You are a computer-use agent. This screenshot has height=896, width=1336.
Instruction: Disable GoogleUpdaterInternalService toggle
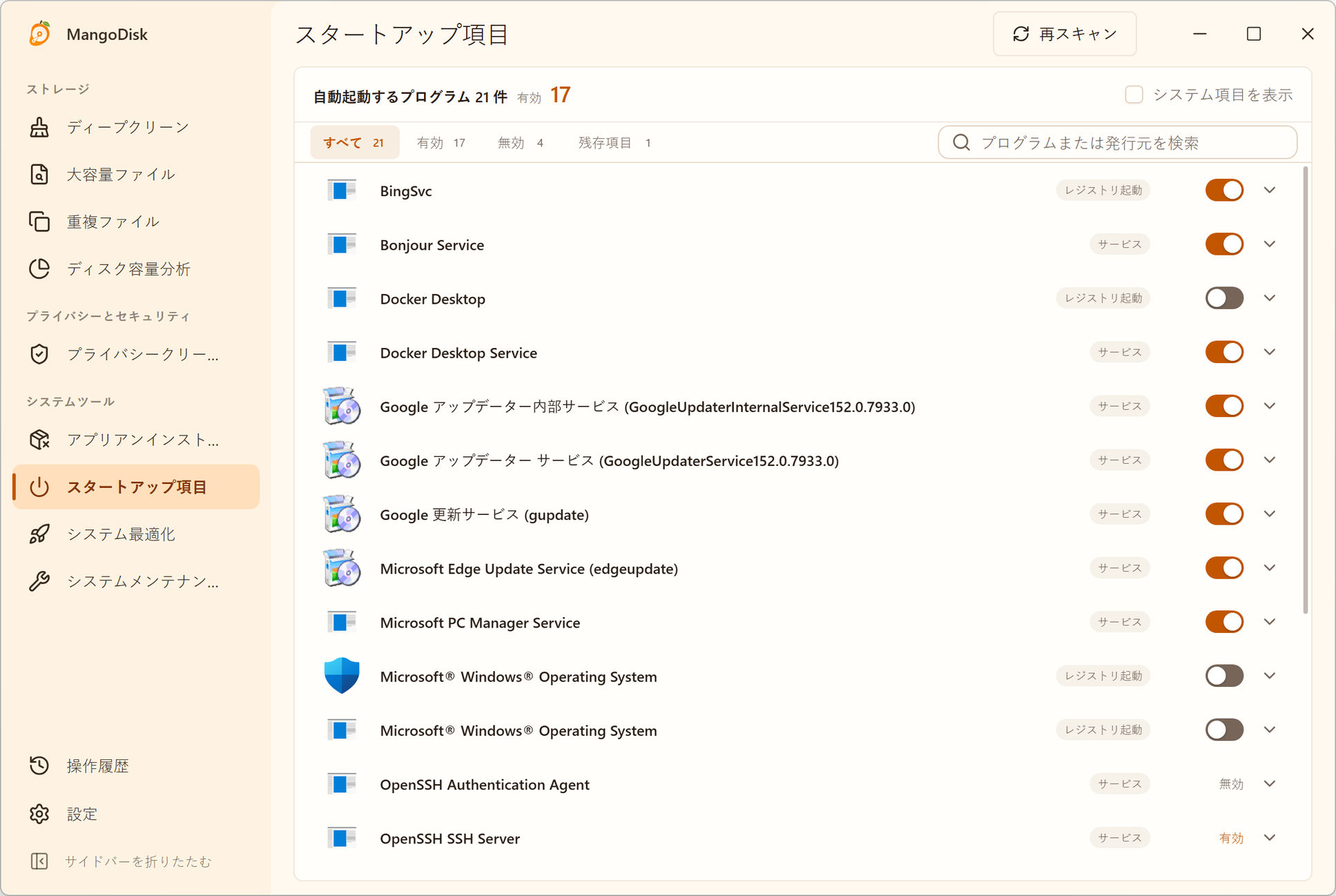(x=1224, y=406)
